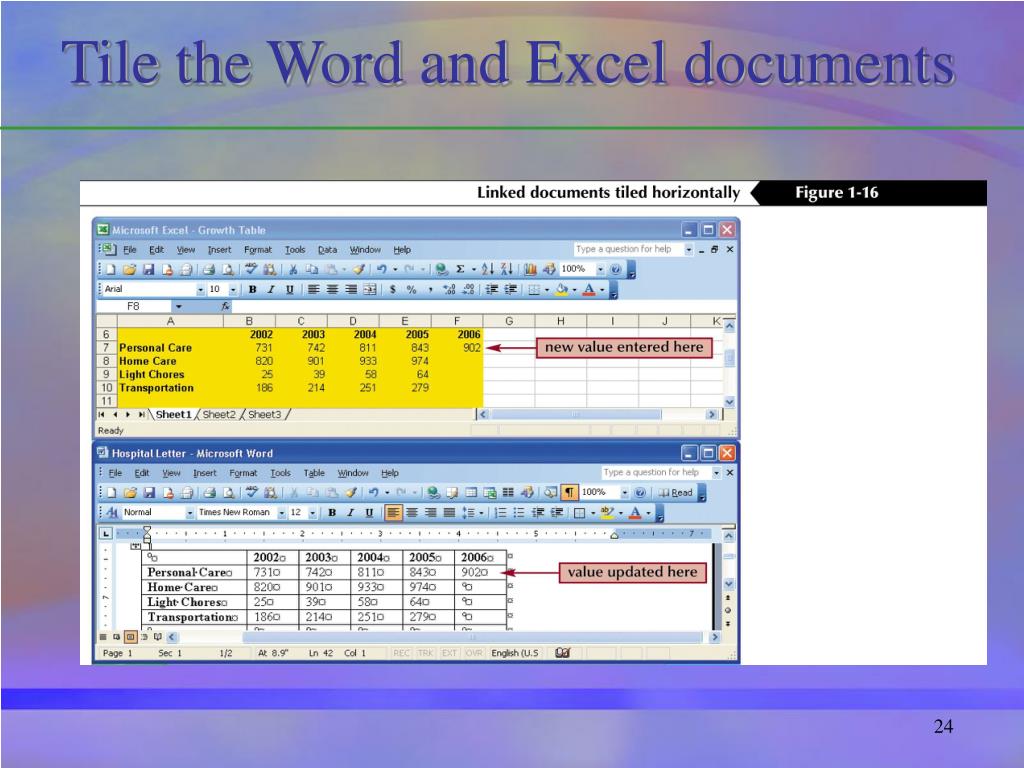Click the Highlight color pen in Word
The width and height of the screenshot is (1024, 768).
click(607, 513)
